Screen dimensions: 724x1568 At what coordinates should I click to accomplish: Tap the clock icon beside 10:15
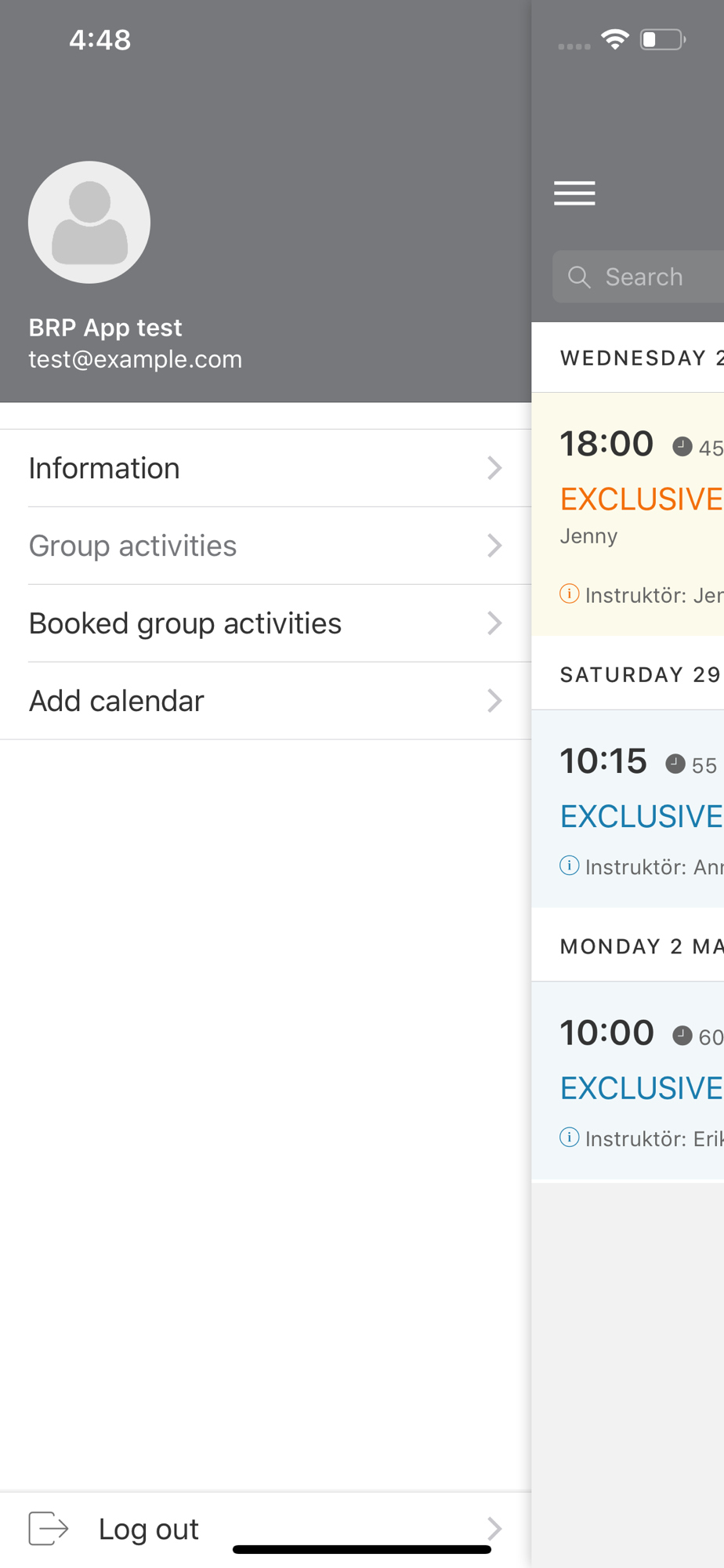[675, 764]
